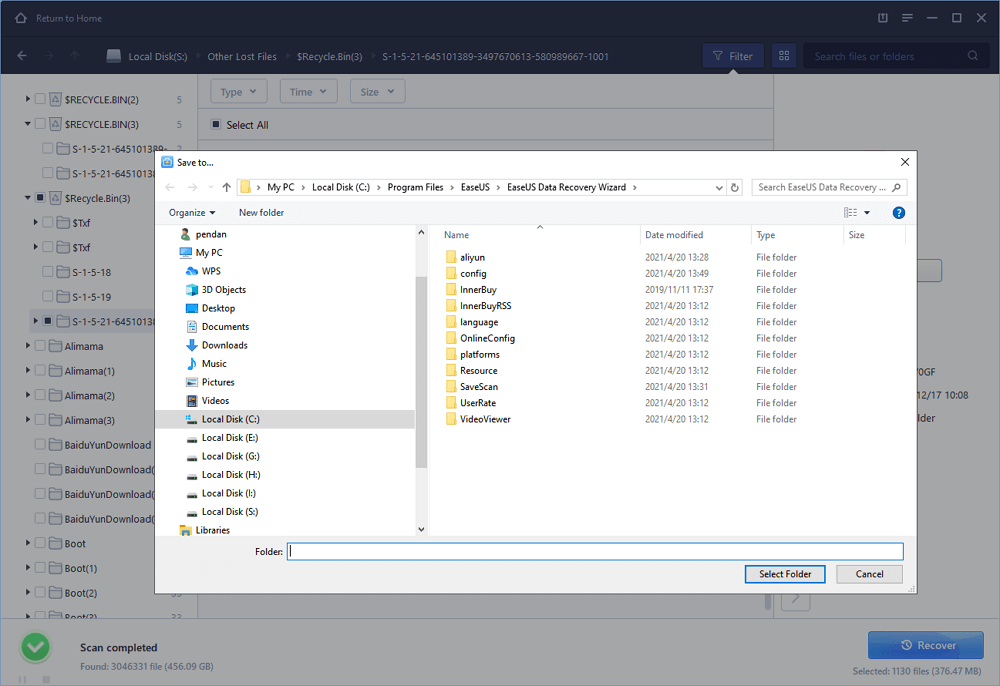Screen dimensions: 1000x686
Task: Collapse the $Recycle.Bin(3) tree node
Action: point(27,198)
